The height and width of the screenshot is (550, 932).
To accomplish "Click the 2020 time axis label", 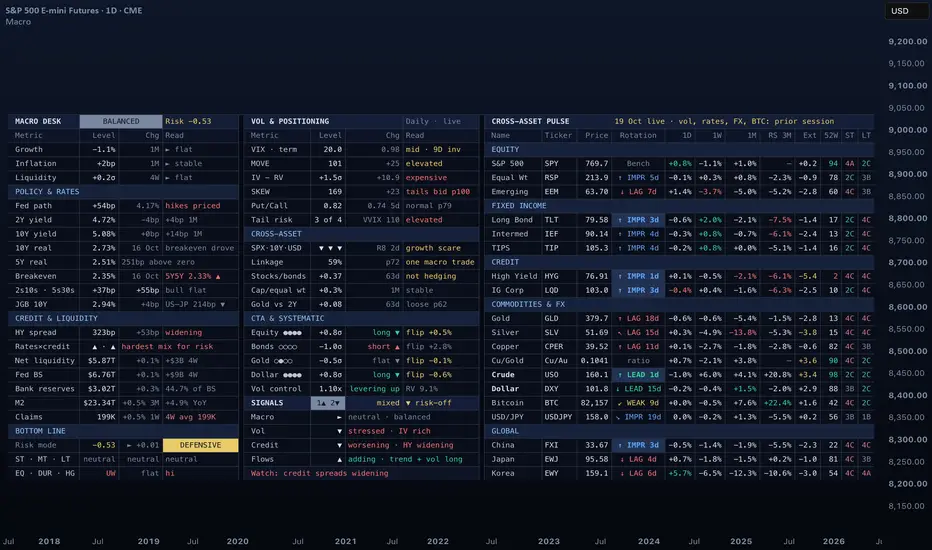I will (237, 541).
